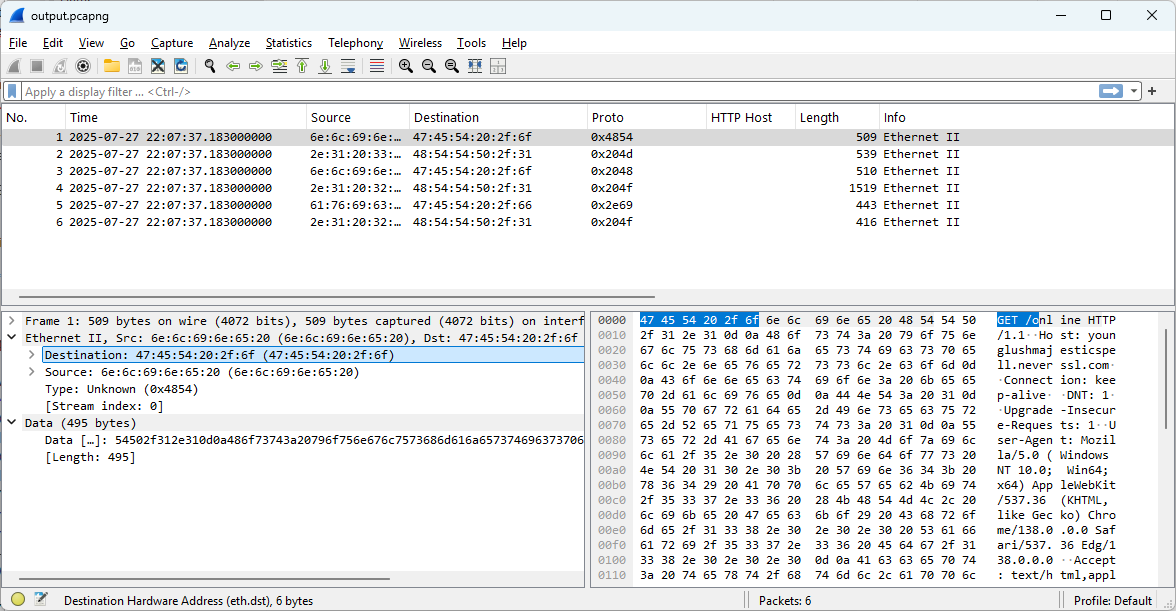1176x611 pixels.
Task: Open the recent display filter dropdown arrow
Action: [x=1133, y=91]
